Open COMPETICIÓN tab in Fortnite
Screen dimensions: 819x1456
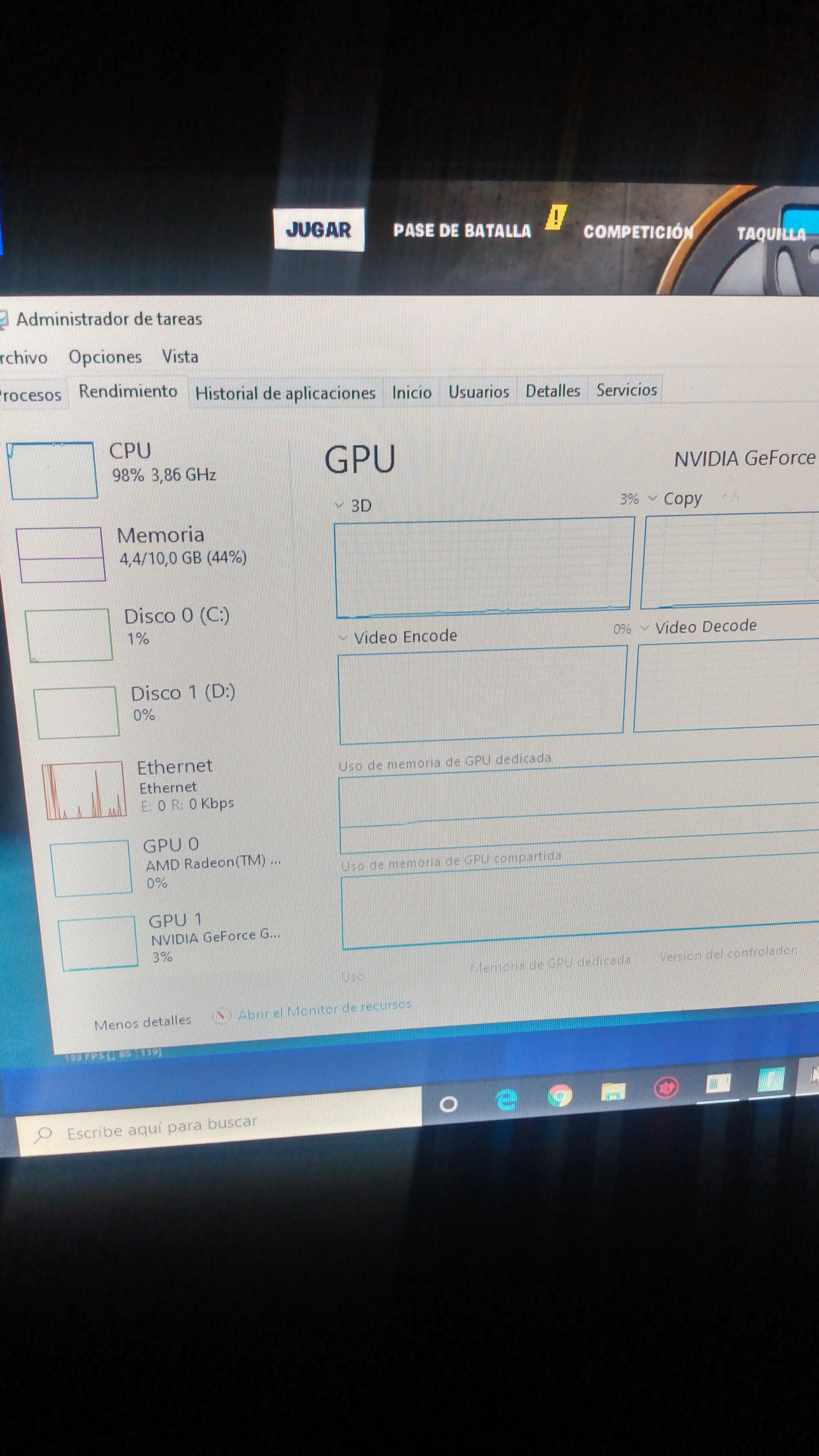pos(638,232)
